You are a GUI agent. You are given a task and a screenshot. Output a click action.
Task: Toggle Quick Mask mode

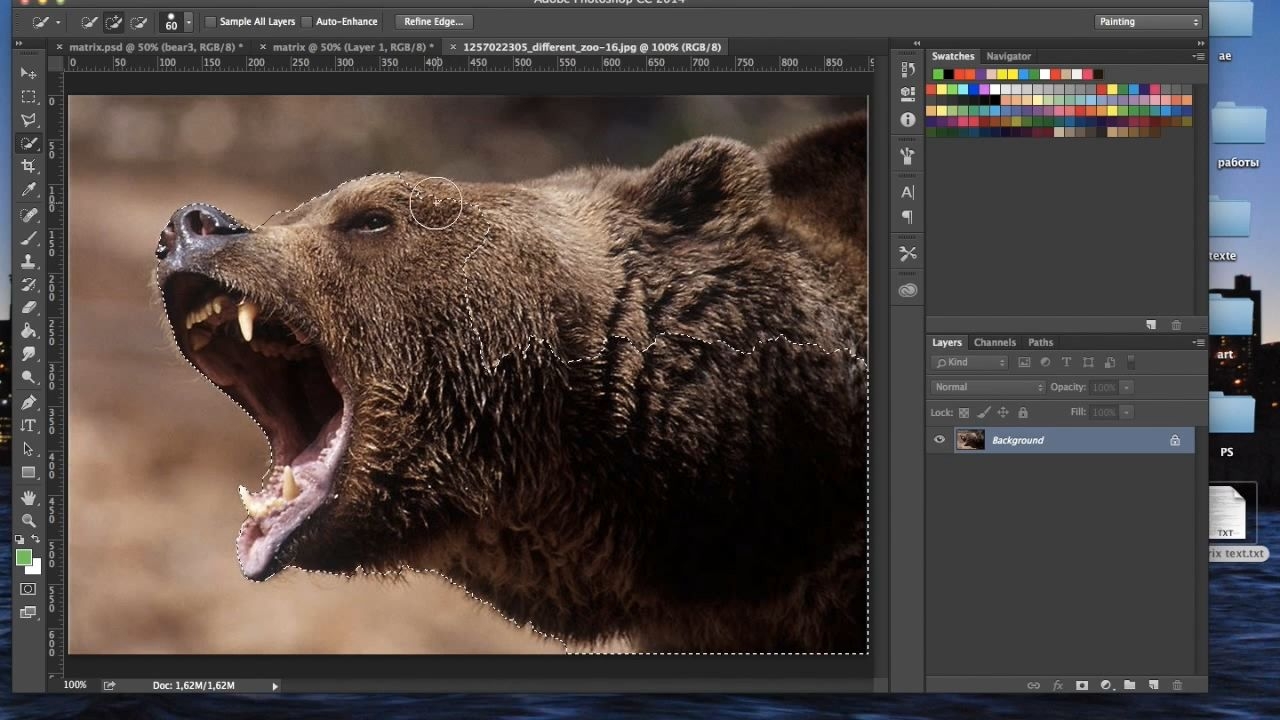pyautogui.click(x=28, y=590)
